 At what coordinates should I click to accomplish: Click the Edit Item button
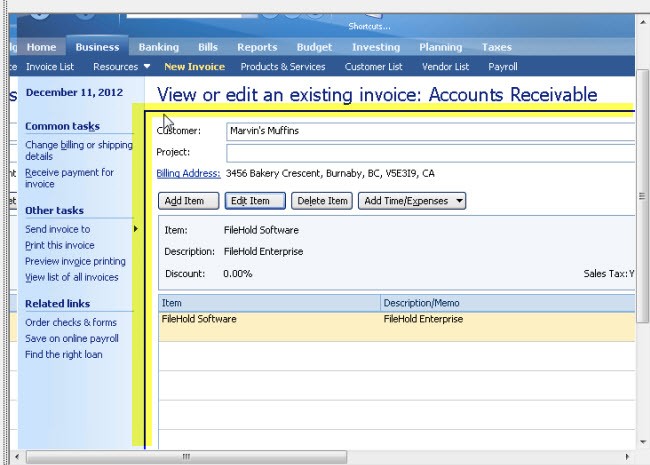(255, 201)
